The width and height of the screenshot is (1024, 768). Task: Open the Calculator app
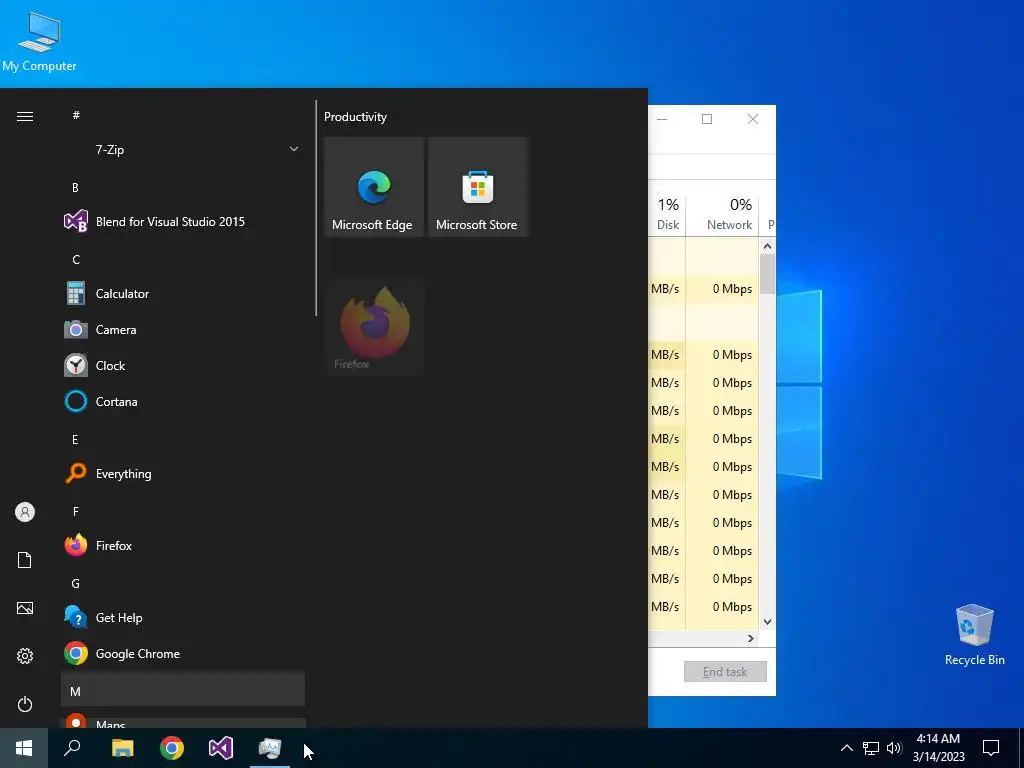[183, 293]
